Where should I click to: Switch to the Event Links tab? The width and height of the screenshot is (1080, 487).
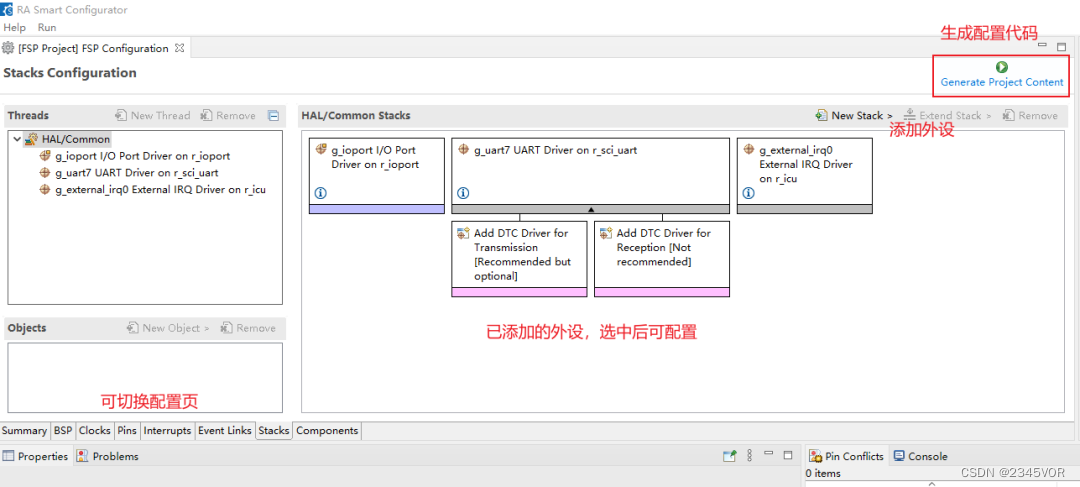[225, 431]
